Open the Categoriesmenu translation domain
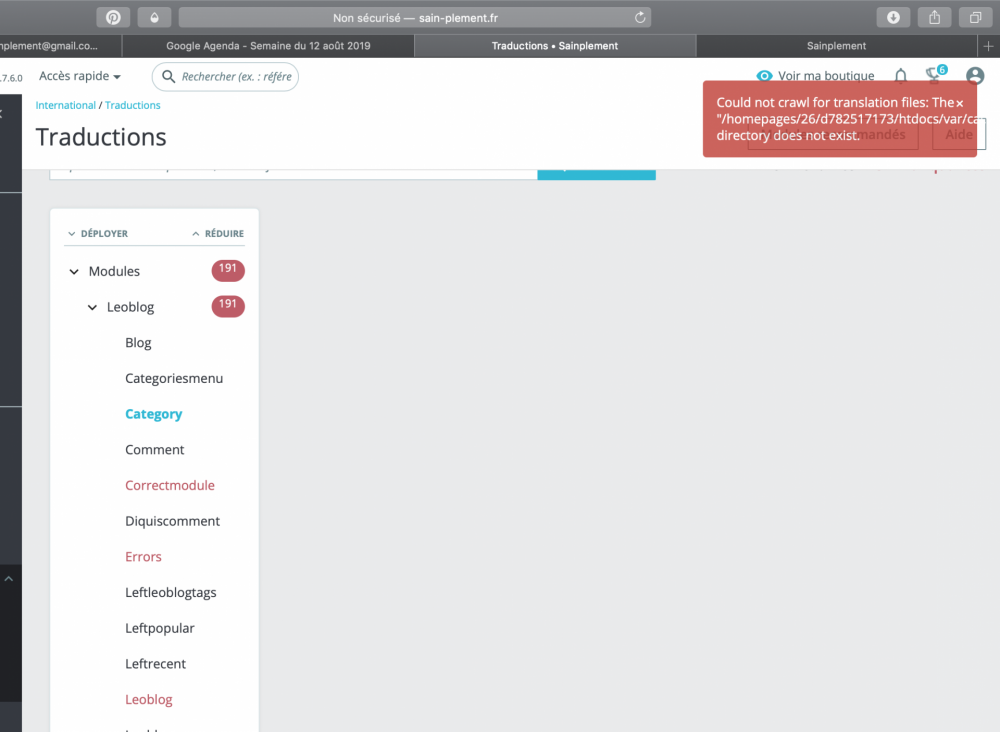The height and width of the screenshot is (732, 1000). (174, 379)
